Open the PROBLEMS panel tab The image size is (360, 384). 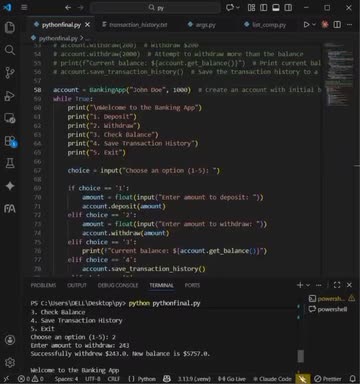pyautogui.click(x=43, y=285)
